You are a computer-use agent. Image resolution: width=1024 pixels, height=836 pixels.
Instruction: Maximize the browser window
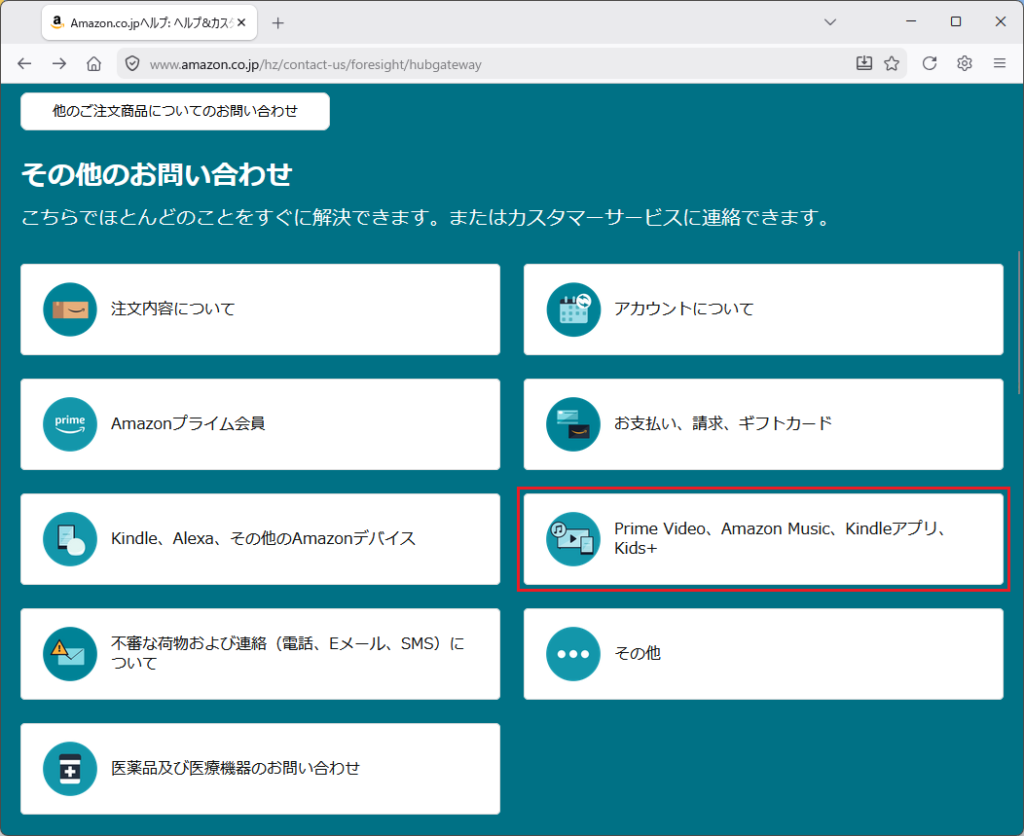pyautogui.click(x=955, y=22)
